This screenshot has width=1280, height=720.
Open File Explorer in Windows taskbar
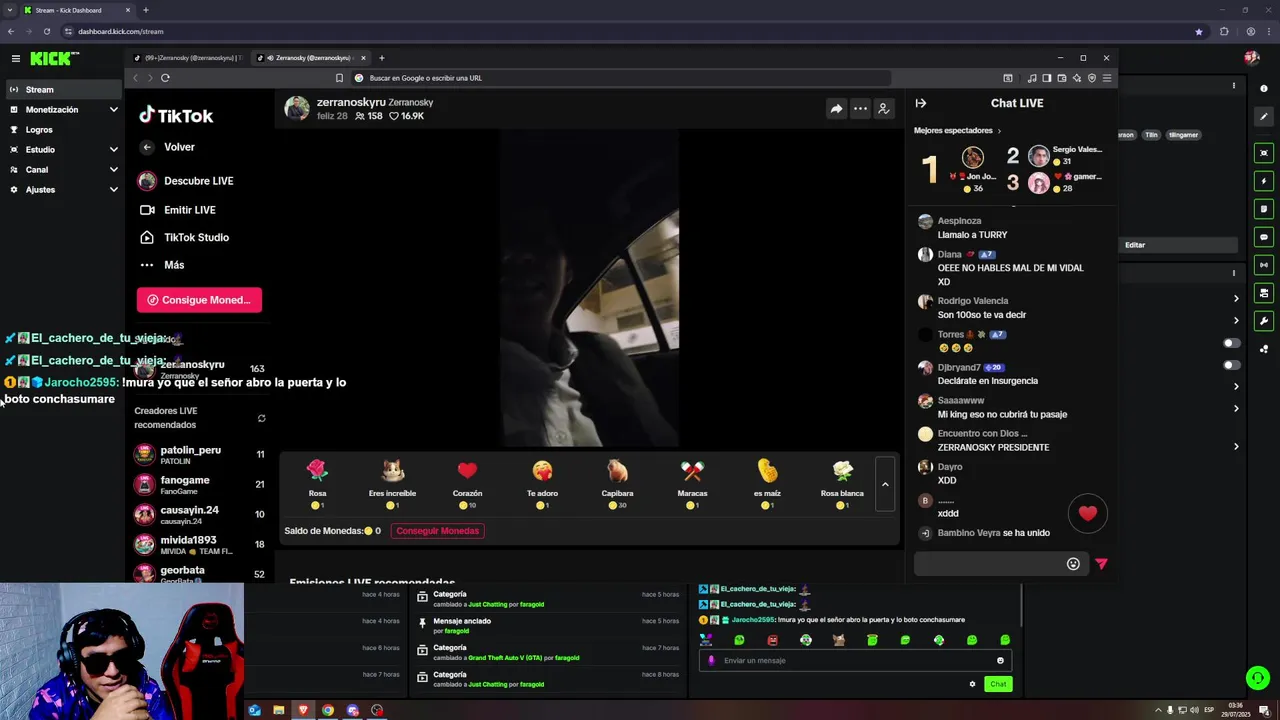coord(278,711)
